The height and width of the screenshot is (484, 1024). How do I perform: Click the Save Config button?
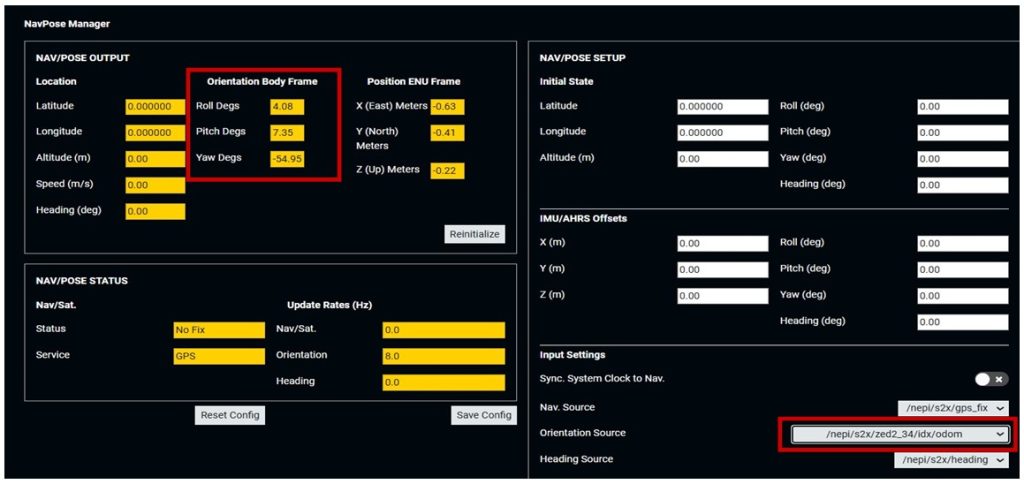point(483,415)
